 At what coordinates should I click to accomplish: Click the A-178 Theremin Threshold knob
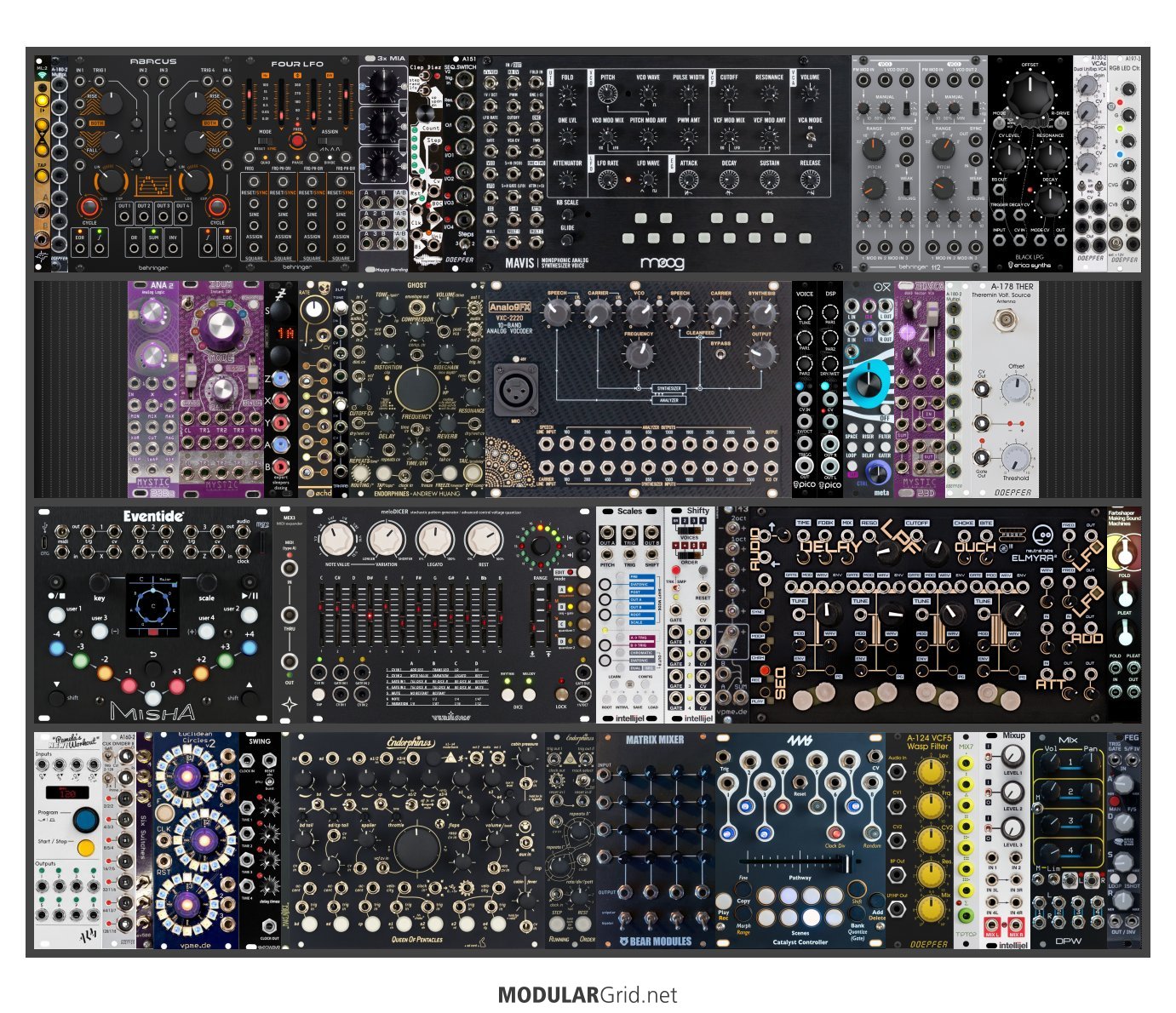coord(1016,457)
